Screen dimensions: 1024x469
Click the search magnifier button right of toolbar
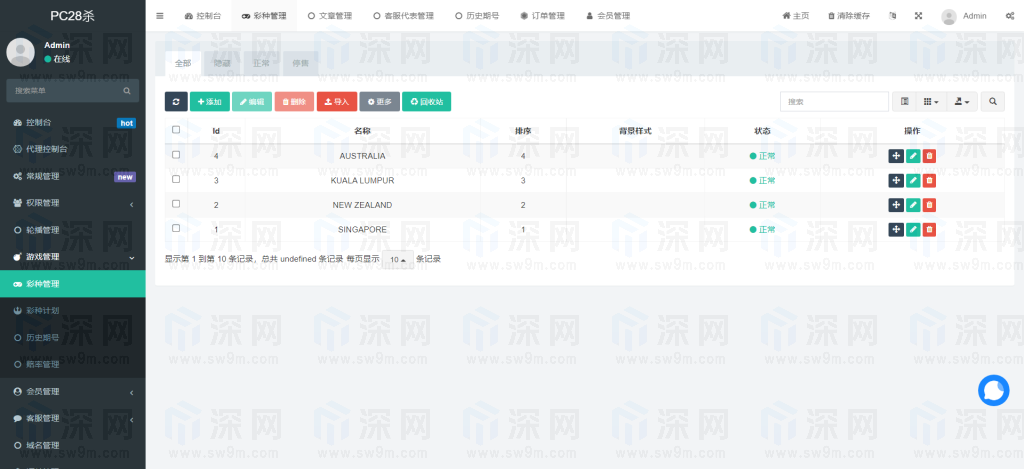[x=993, y=102]
